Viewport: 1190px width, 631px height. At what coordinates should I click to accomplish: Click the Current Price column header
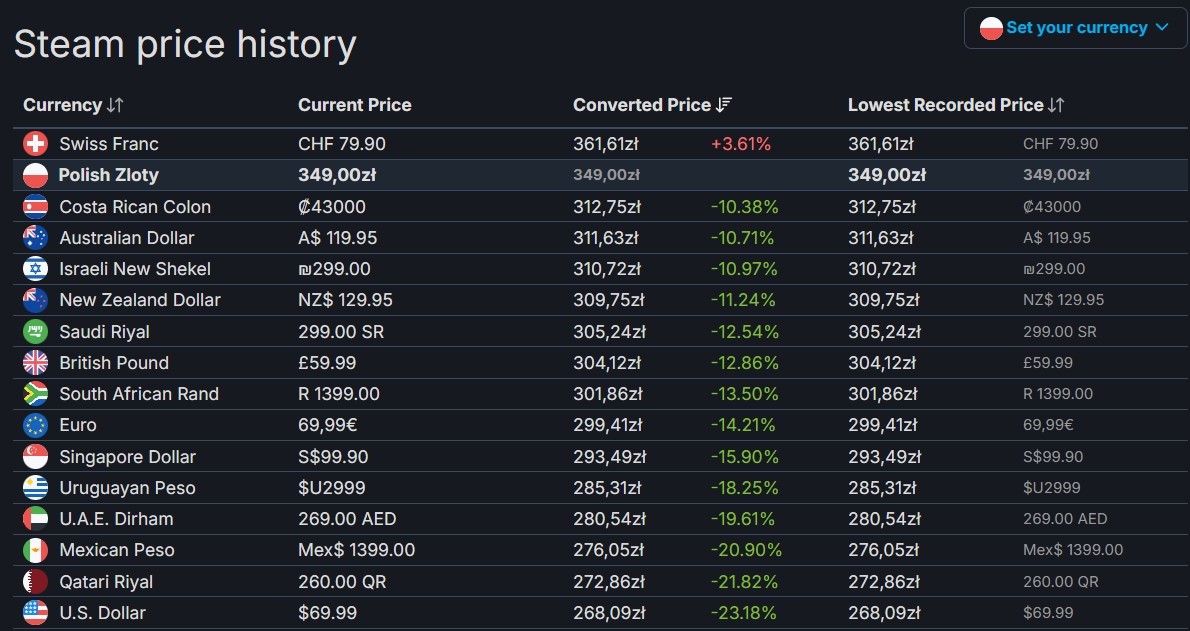pyautogui.click(x=354, y=105)
